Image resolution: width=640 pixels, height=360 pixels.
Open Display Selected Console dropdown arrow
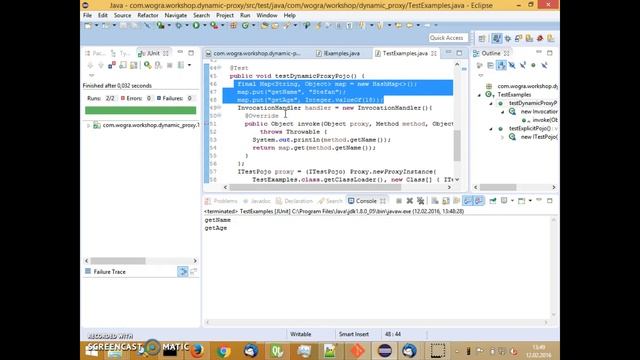click(512, 201)
